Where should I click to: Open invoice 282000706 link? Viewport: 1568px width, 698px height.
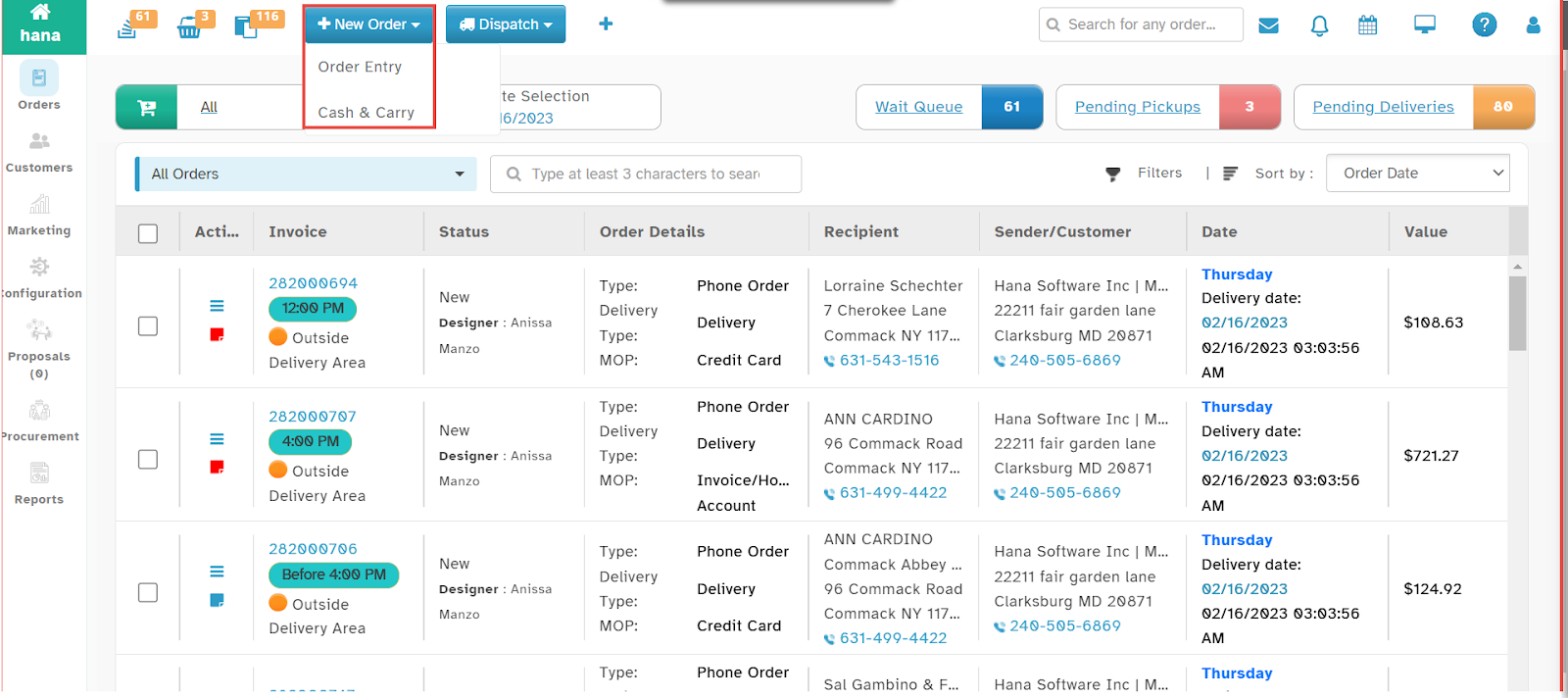[313, 549]
